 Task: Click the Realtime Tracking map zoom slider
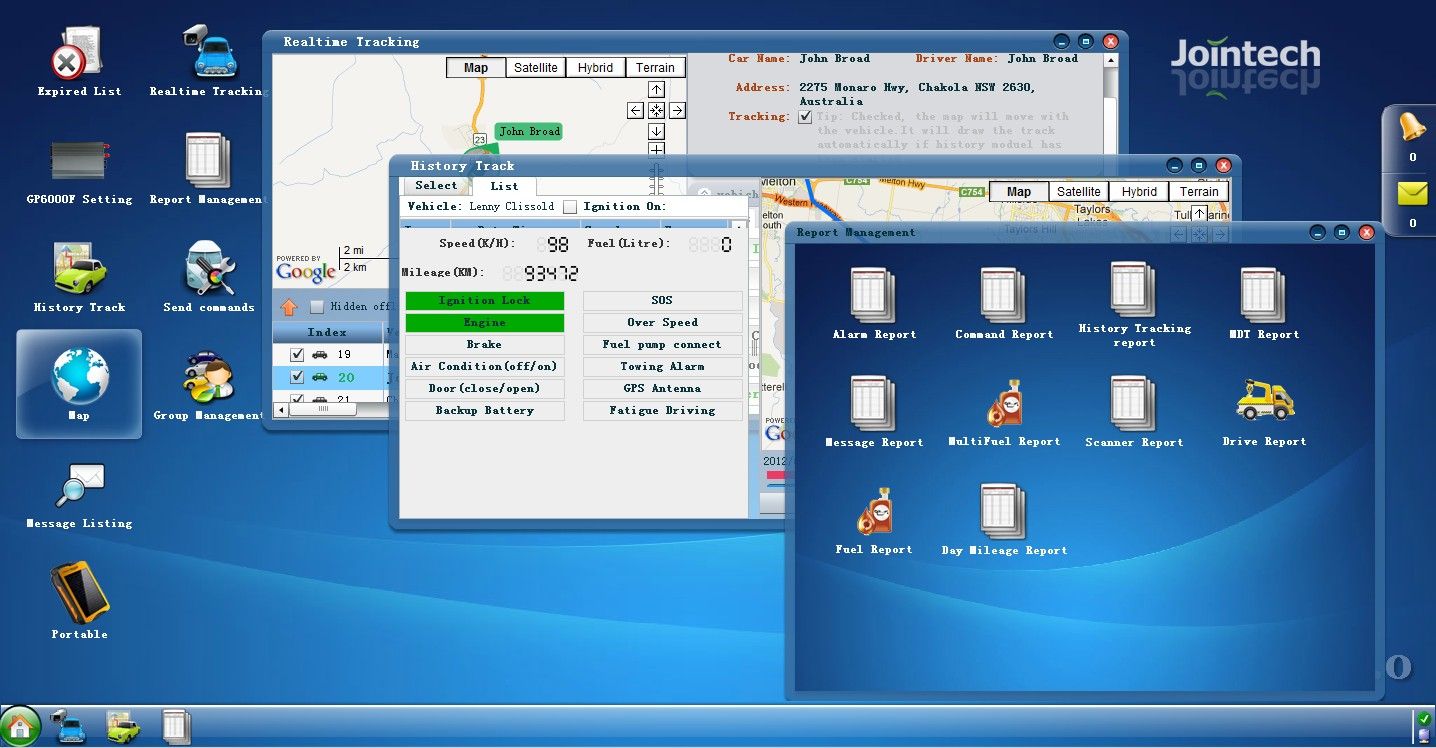(x=657, y=178)
